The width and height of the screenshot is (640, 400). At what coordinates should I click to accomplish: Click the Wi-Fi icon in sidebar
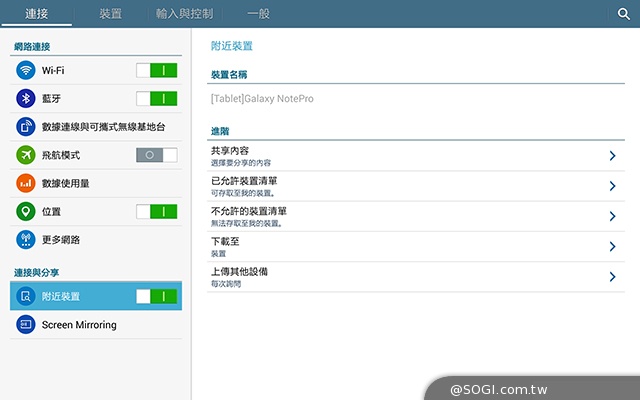(x=25, y=71)
